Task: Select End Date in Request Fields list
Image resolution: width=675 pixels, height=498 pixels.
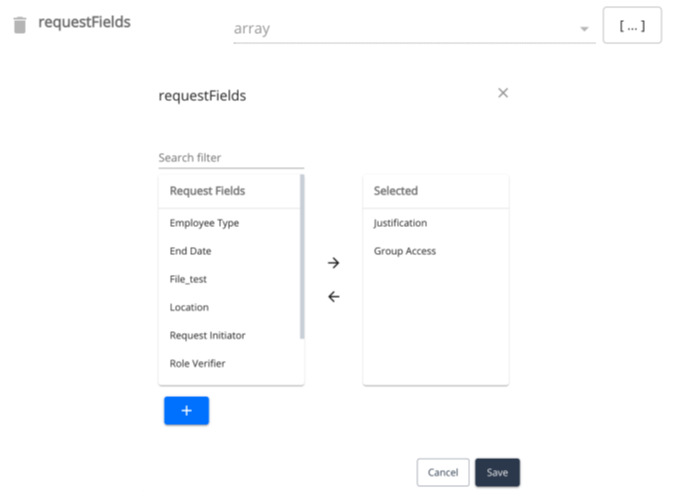Action: [190, 251]
